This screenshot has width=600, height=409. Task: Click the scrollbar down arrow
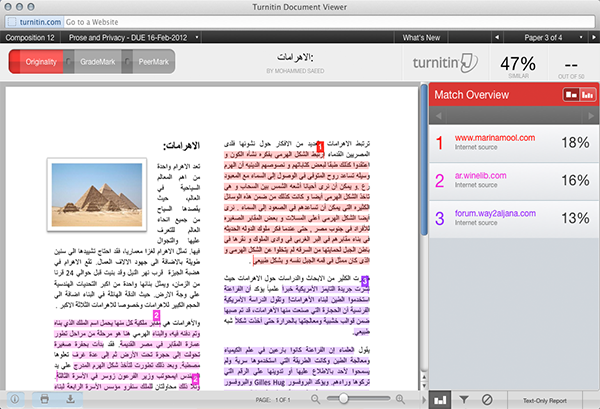(x=424, y=386)
